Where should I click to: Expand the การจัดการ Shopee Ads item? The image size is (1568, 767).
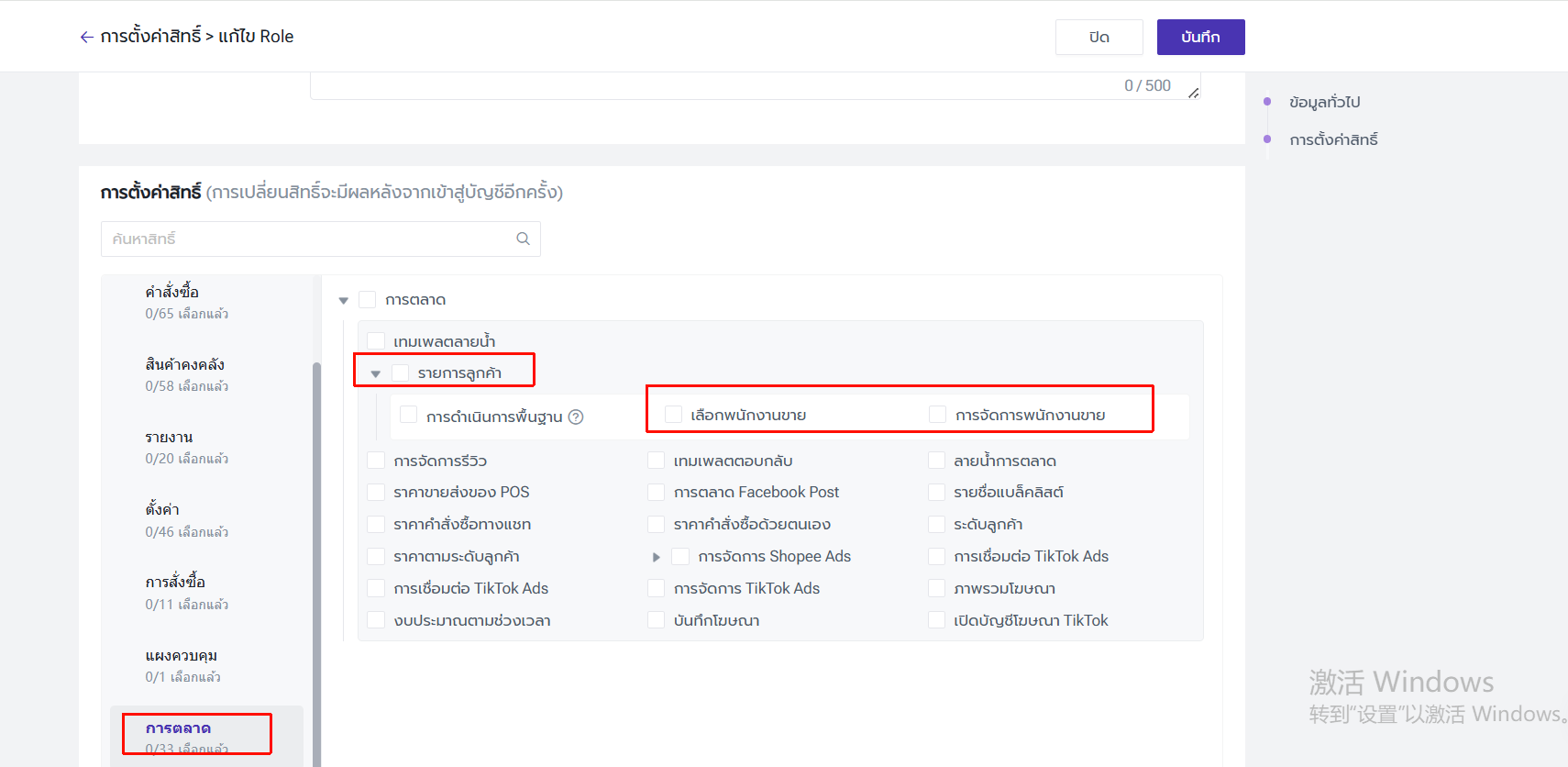(x=657, y=557)
